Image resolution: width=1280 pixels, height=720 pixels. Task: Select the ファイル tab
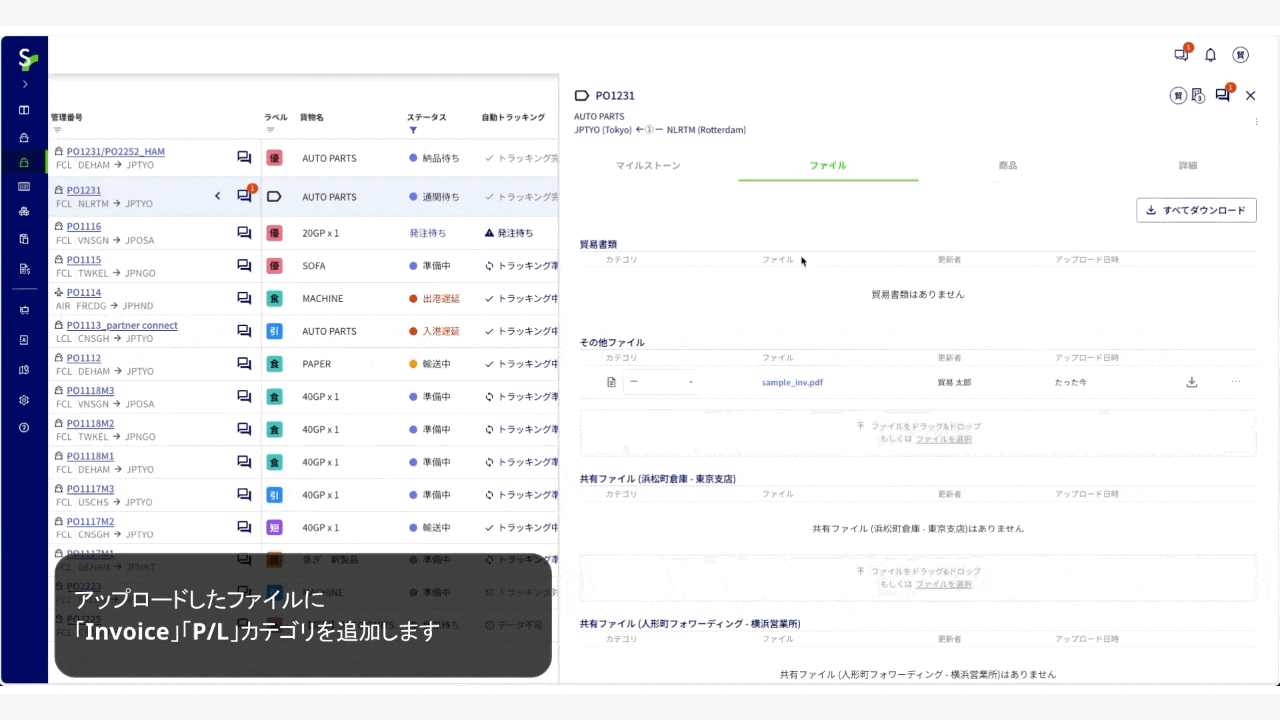(x=828, y=165)
